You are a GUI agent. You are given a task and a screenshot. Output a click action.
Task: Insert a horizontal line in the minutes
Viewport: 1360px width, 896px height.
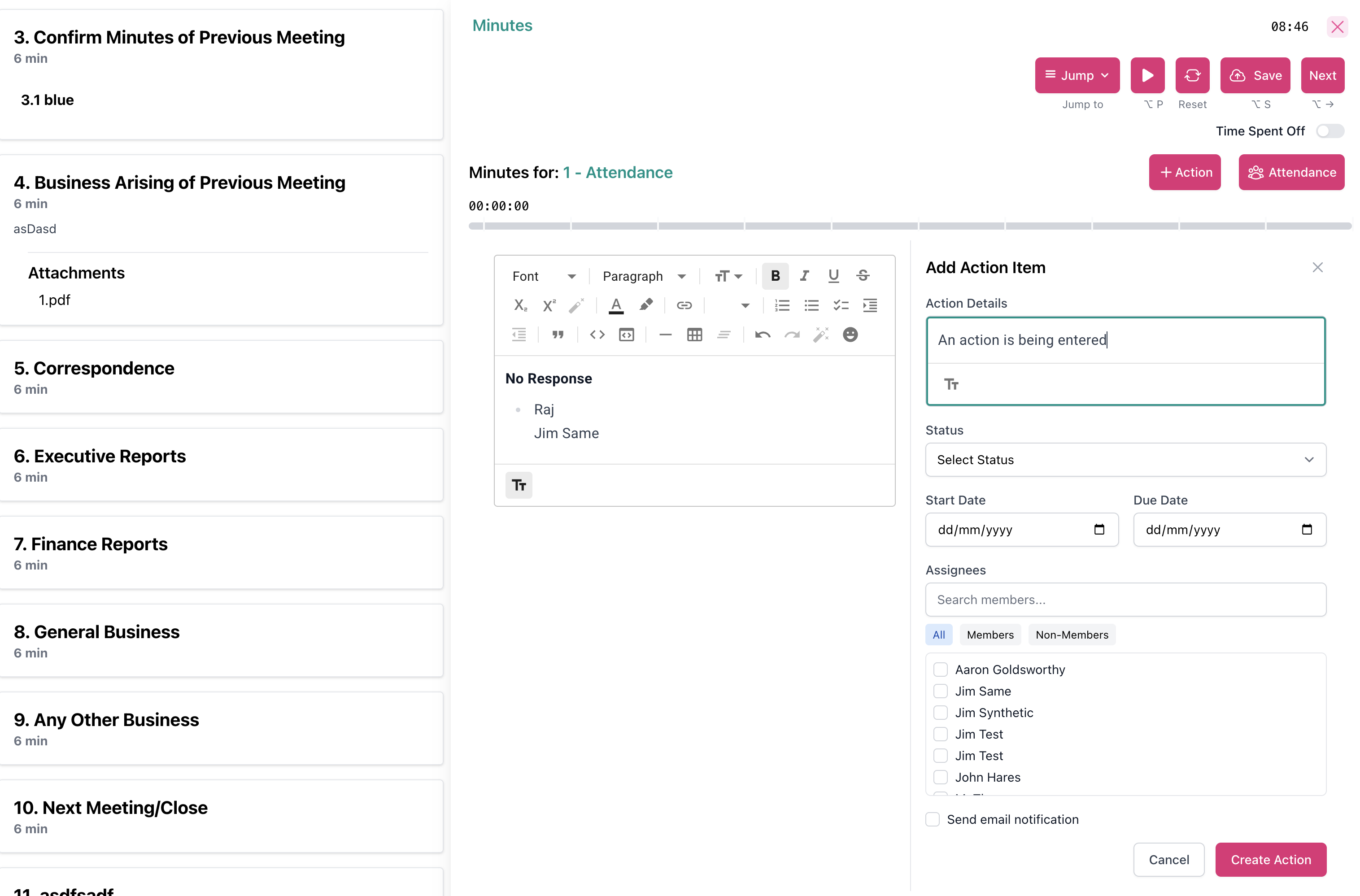(x=665, y=334)
